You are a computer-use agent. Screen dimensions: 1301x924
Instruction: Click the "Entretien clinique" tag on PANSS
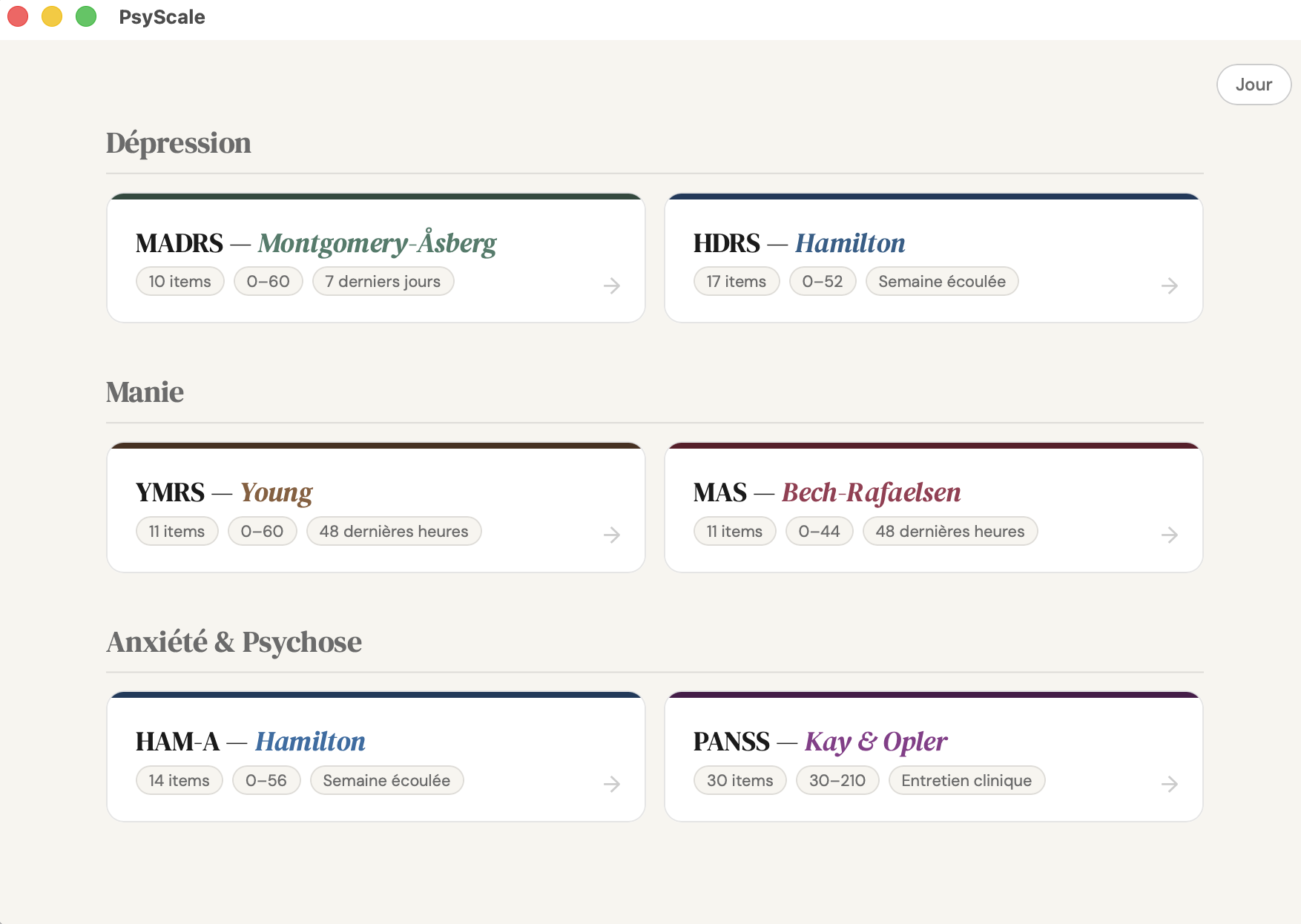tap(966, 781)
